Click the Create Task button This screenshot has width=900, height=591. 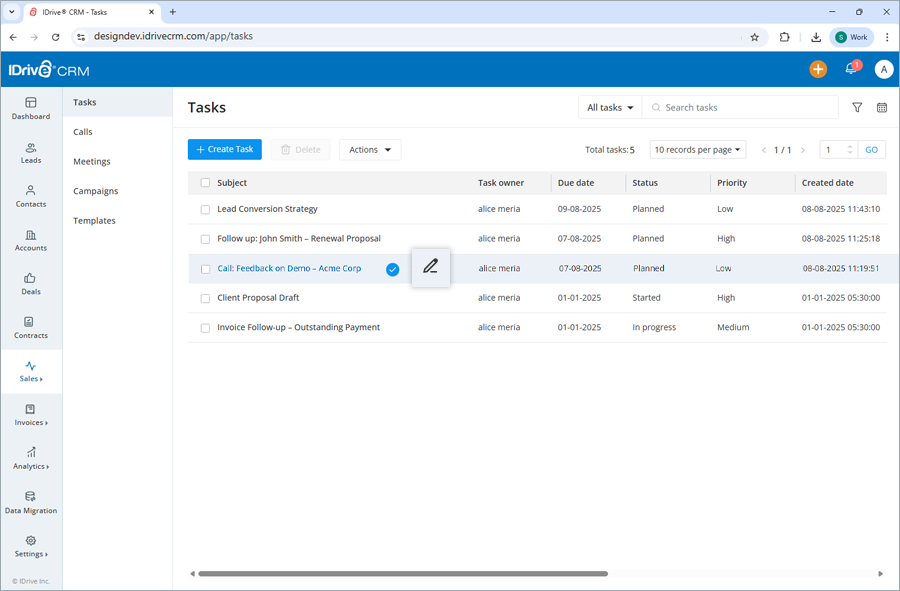pyautogui.click(x=224, y=149)
